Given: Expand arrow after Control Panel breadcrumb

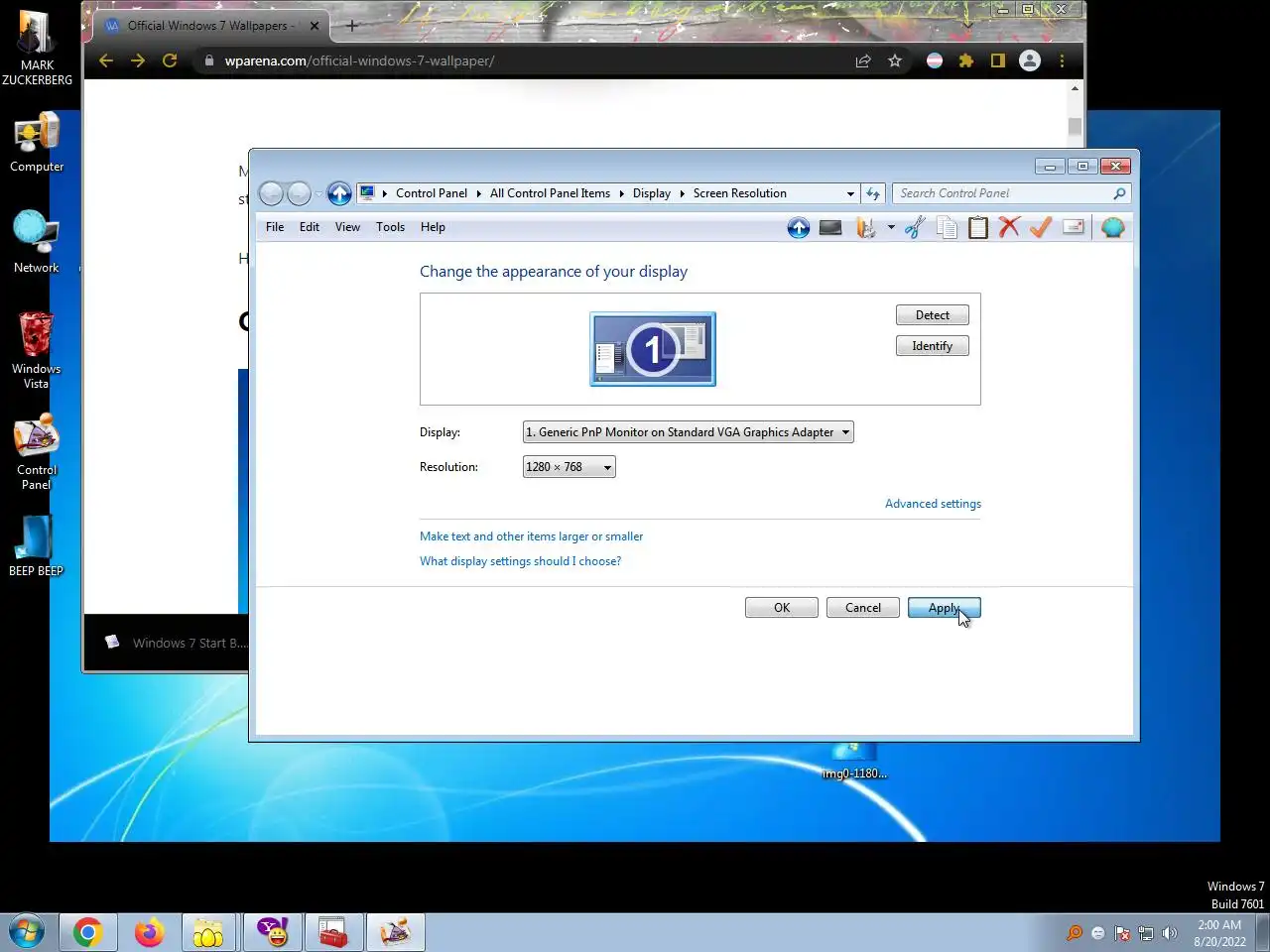Looking at the screenshot, I should [x=478, y=193].
